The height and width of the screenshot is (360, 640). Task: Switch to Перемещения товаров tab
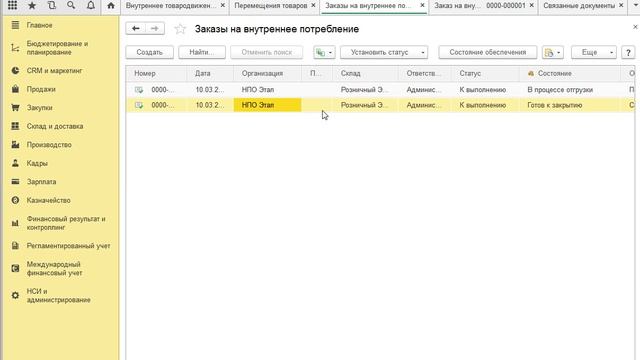tap(271, 6)
